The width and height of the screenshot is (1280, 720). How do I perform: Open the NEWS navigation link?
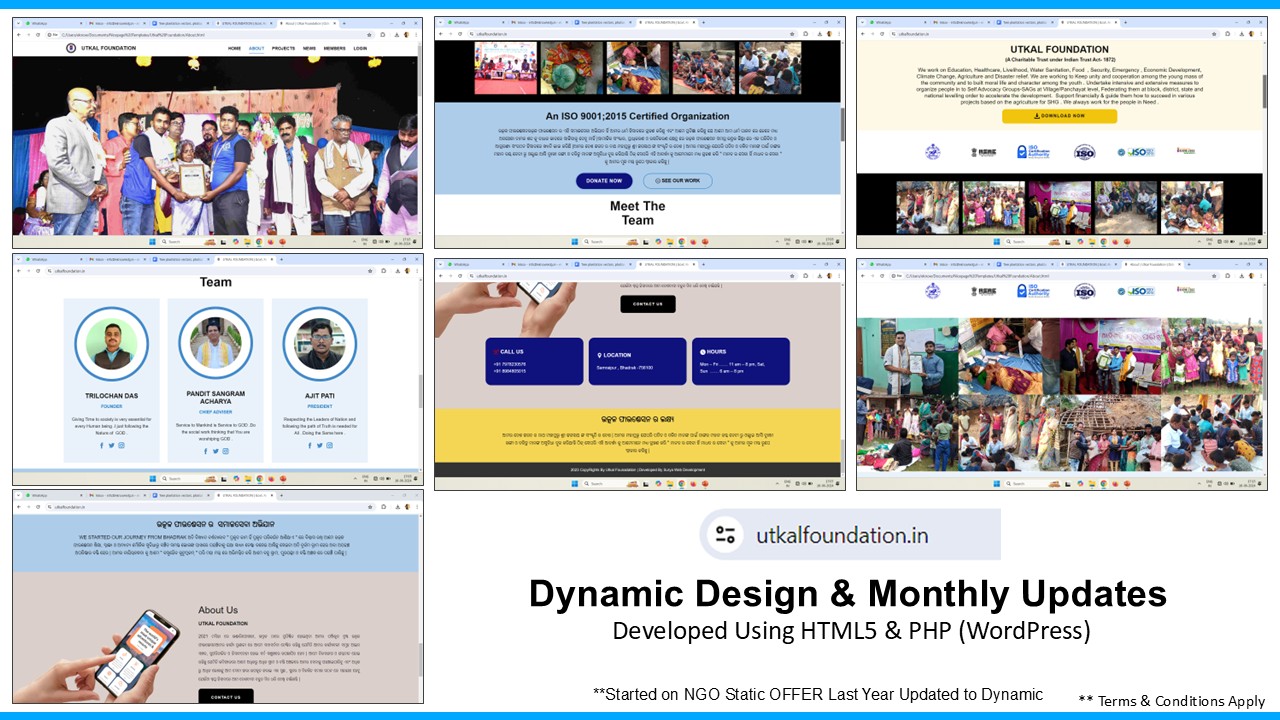(x=310, y=48)
